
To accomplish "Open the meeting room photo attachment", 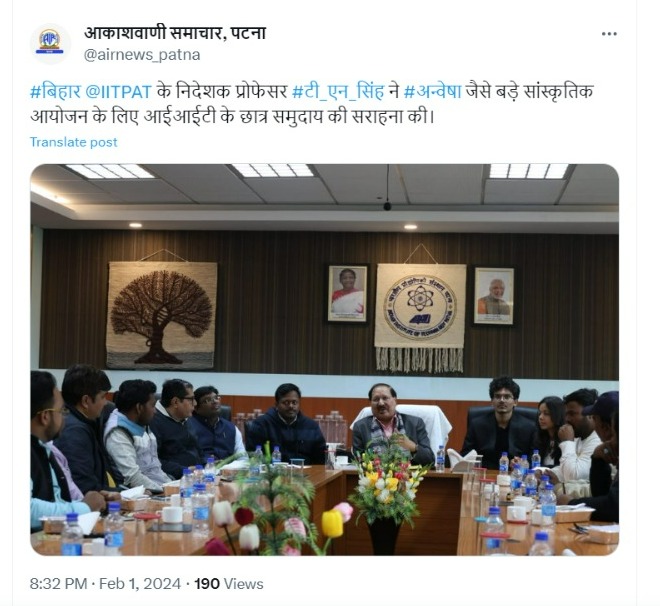I will (x=325, y=360).
